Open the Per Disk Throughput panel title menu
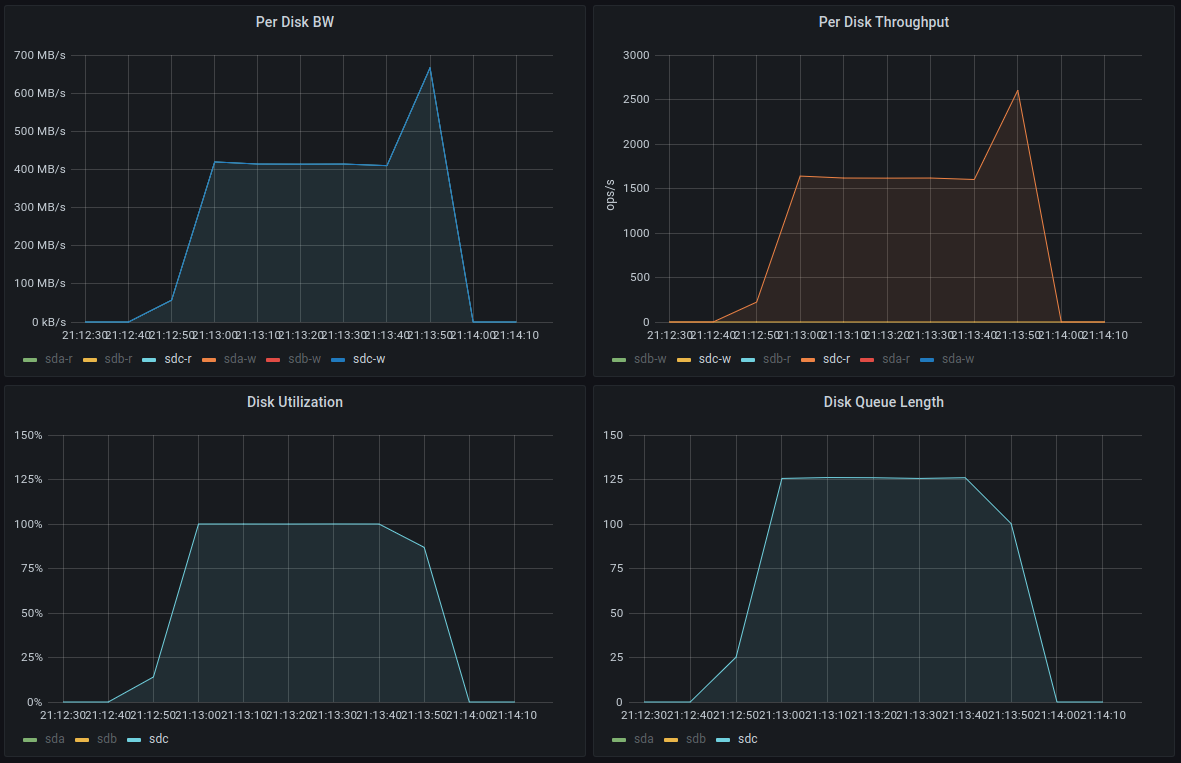Image resolution: width=1181 pixels, height=763 pixels. 883,22
